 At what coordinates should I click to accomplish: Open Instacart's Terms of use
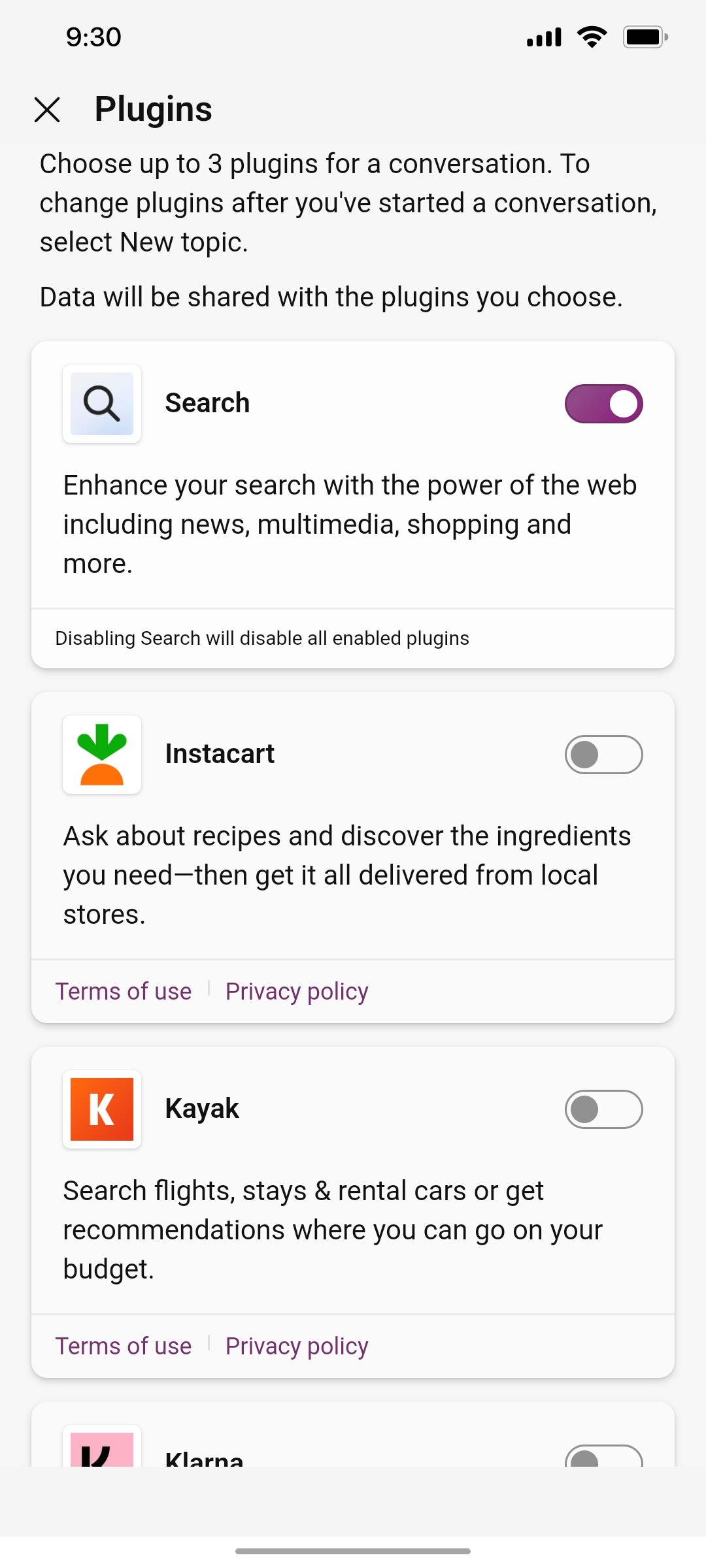tap(123, 990)
